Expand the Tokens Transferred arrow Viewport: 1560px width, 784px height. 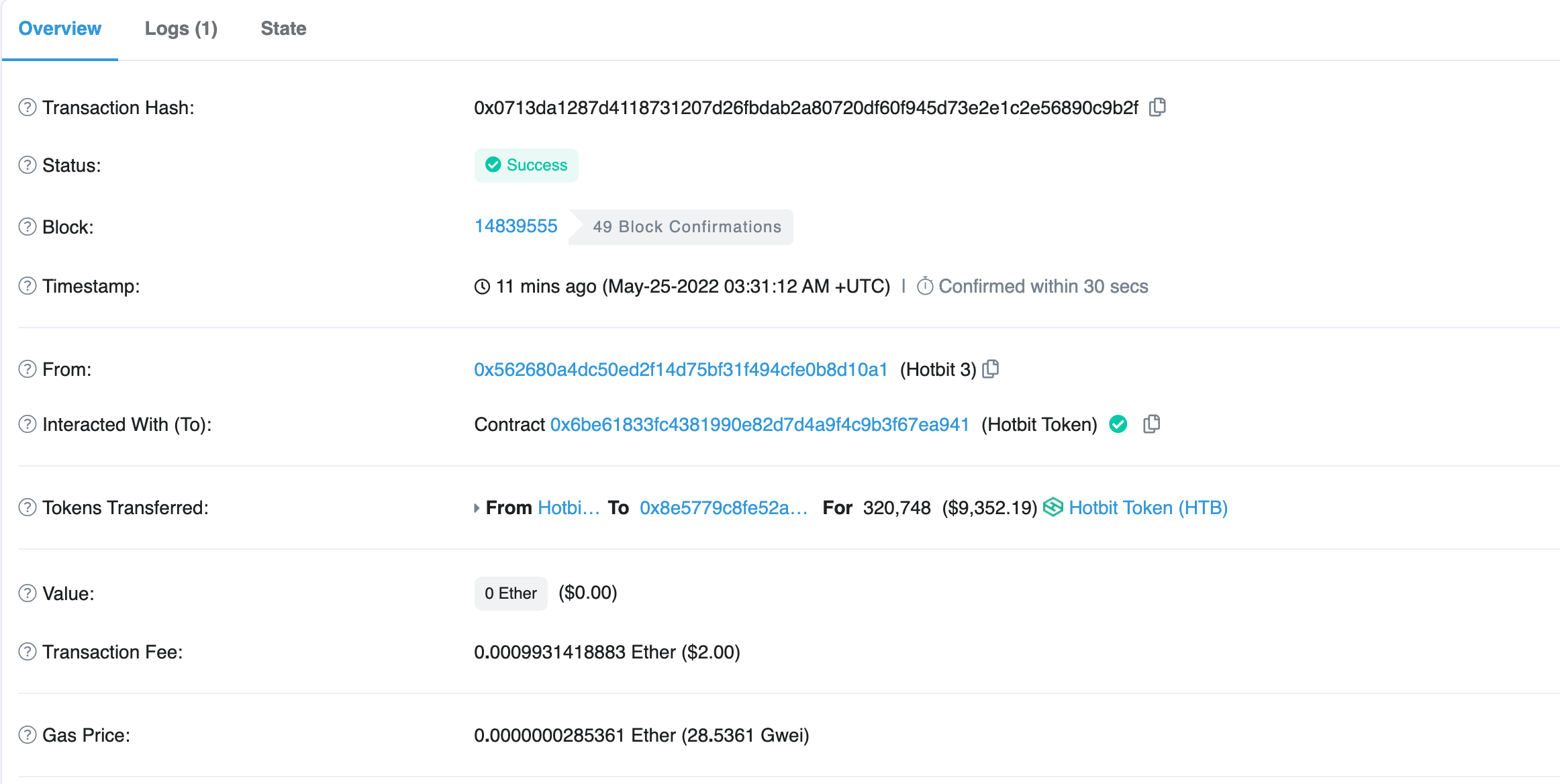477,508
